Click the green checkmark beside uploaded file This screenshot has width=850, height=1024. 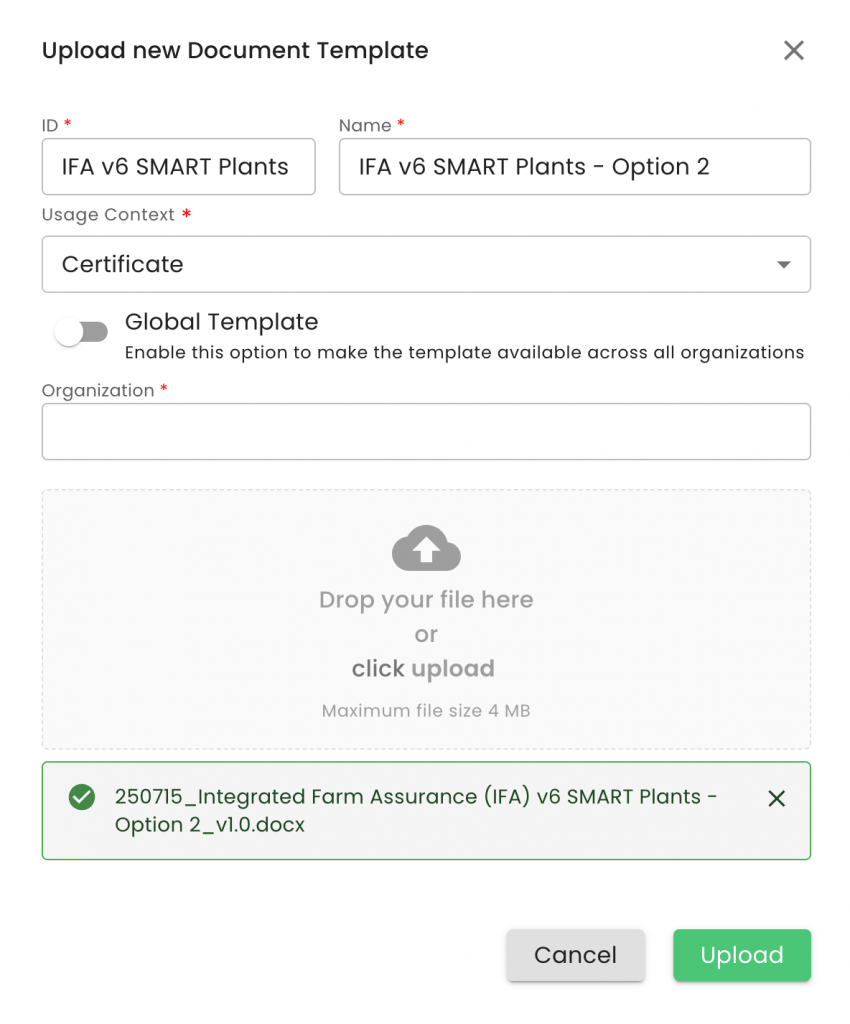(81, 797)
